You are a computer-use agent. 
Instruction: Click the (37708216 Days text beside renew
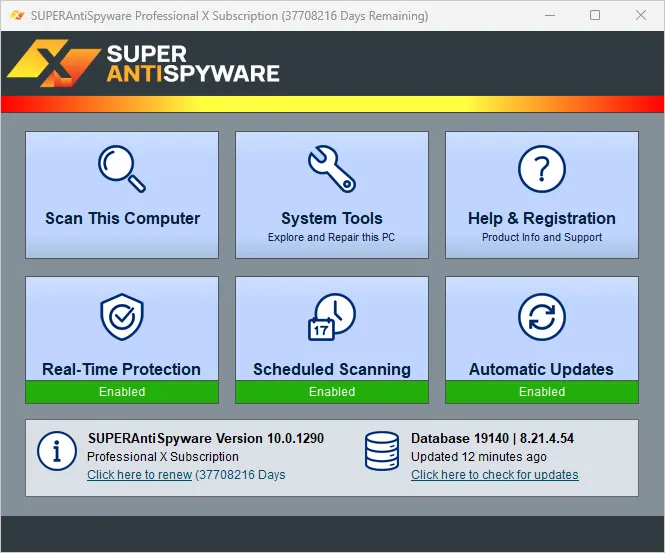tap(240, 475)
